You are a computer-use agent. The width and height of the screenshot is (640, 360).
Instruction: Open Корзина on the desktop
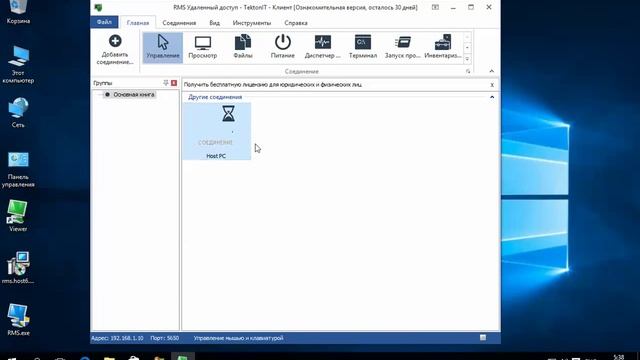pos(18,11)
